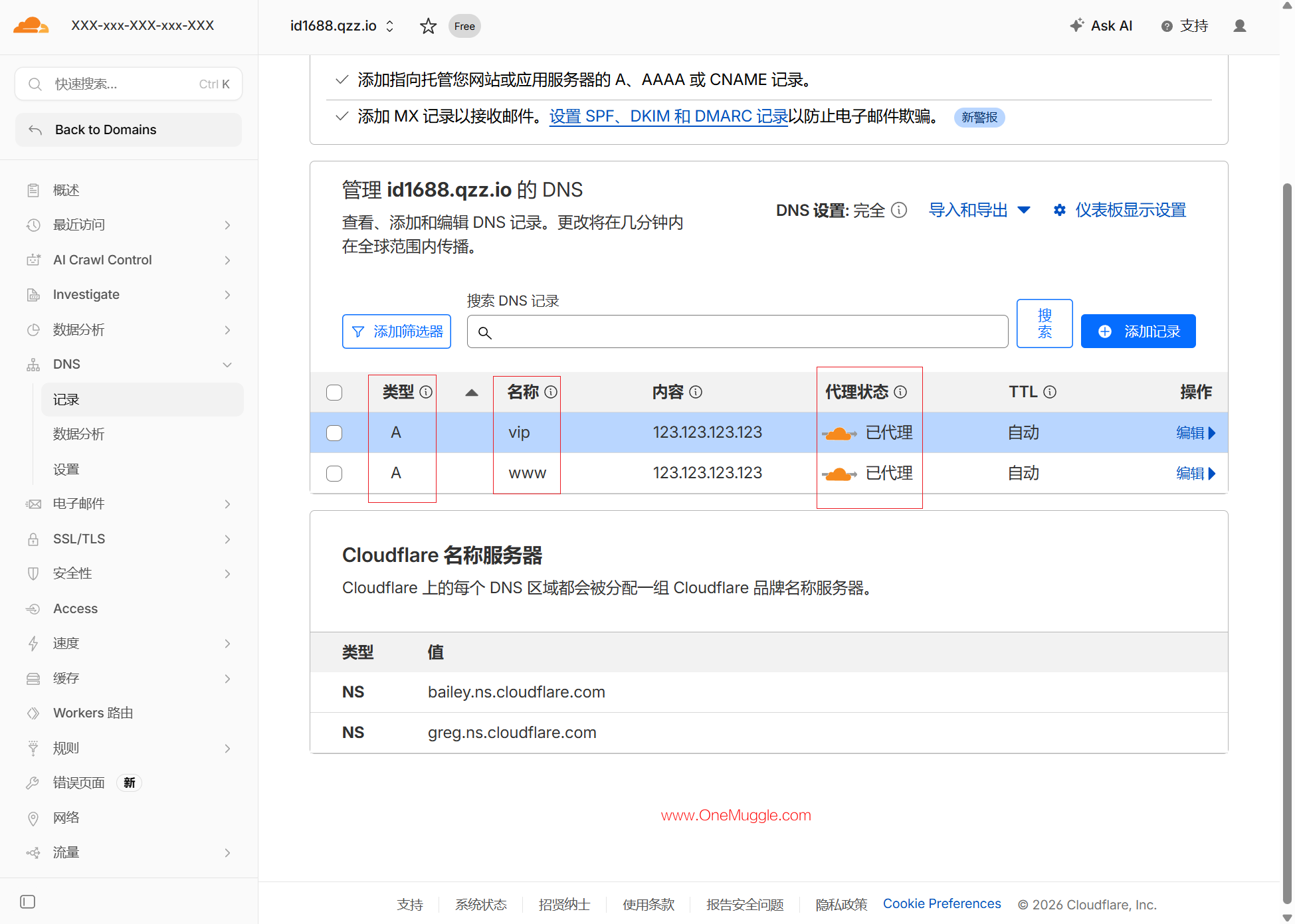
Task: Click the gear icon for 仪表板显示设置
Action: coord(1060,211)
